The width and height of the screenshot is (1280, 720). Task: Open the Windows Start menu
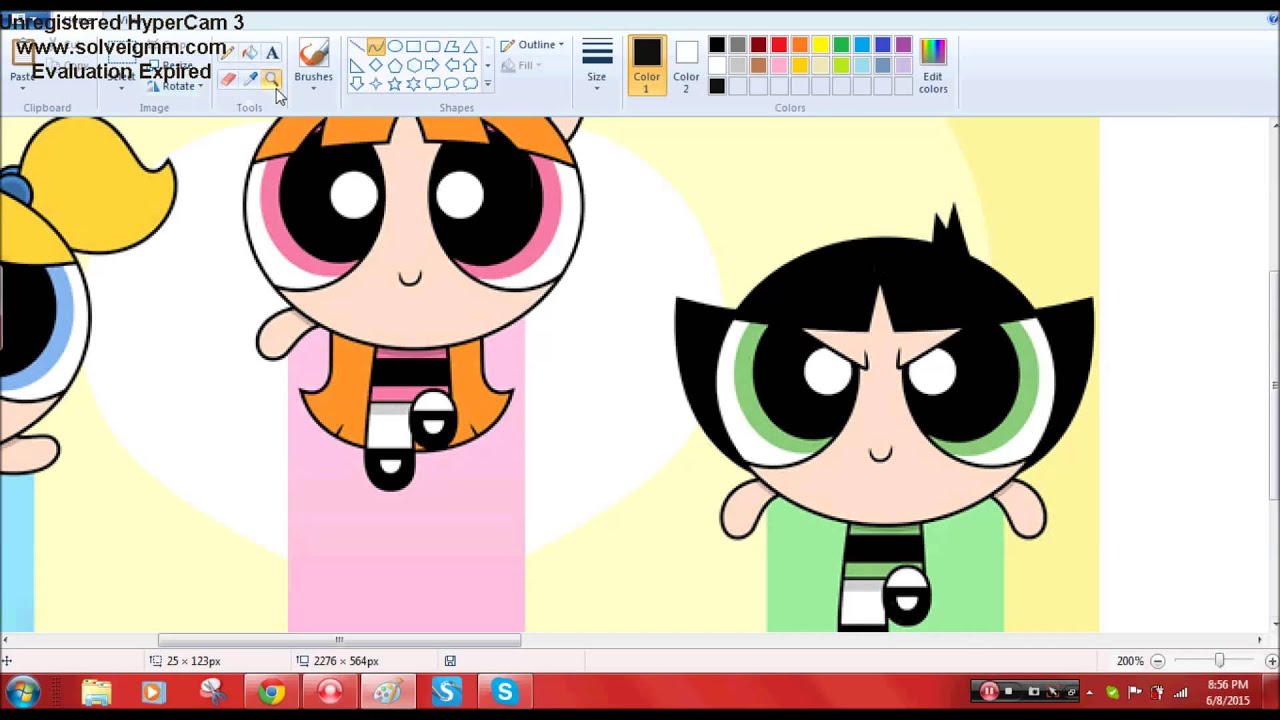(22, 692)
